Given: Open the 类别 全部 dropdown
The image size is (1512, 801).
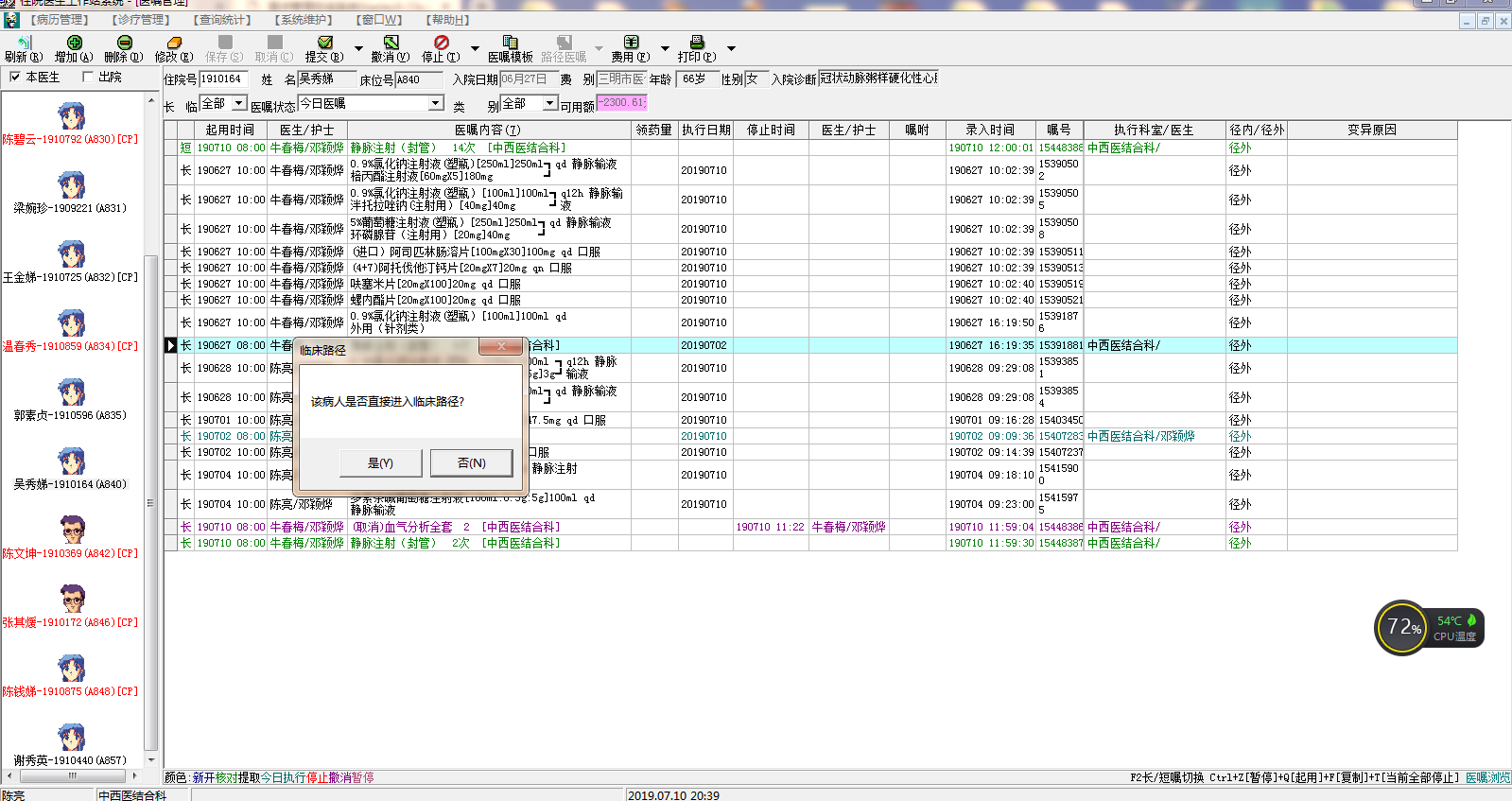Looking at the screenshot, I should 550,103.
